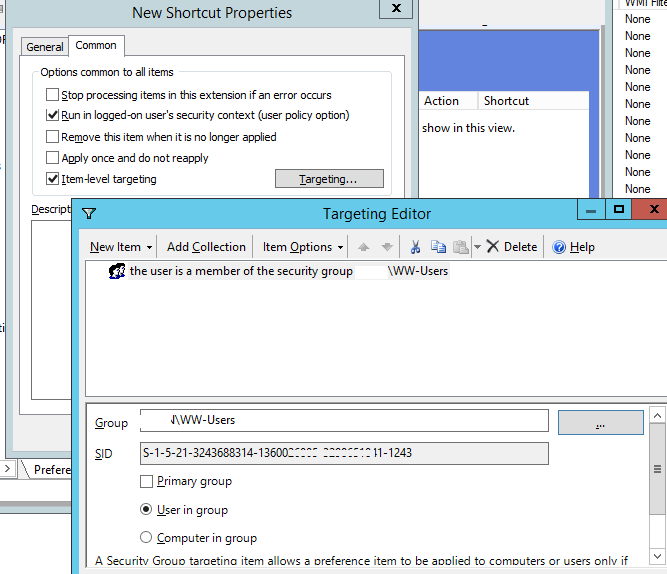Image resolution: width=667 pixels, height=574 pixels.
Task: Click the Preferences tab at bottom left
Action: pyautogui.click(x=52, y=470)
